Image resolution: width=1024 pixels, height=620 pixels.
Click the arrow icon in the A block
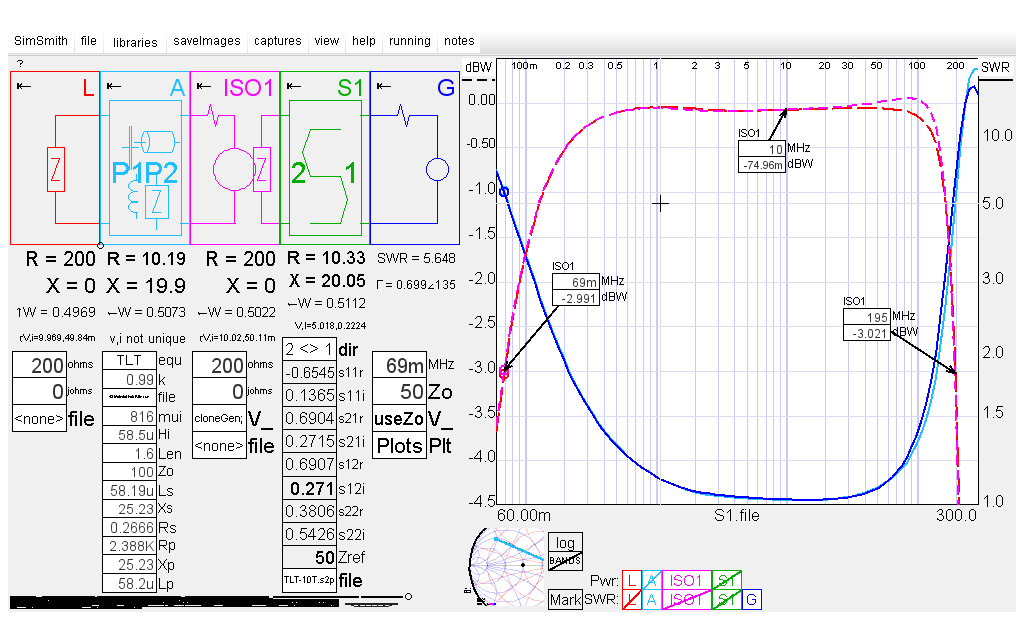tap(114, 86)
